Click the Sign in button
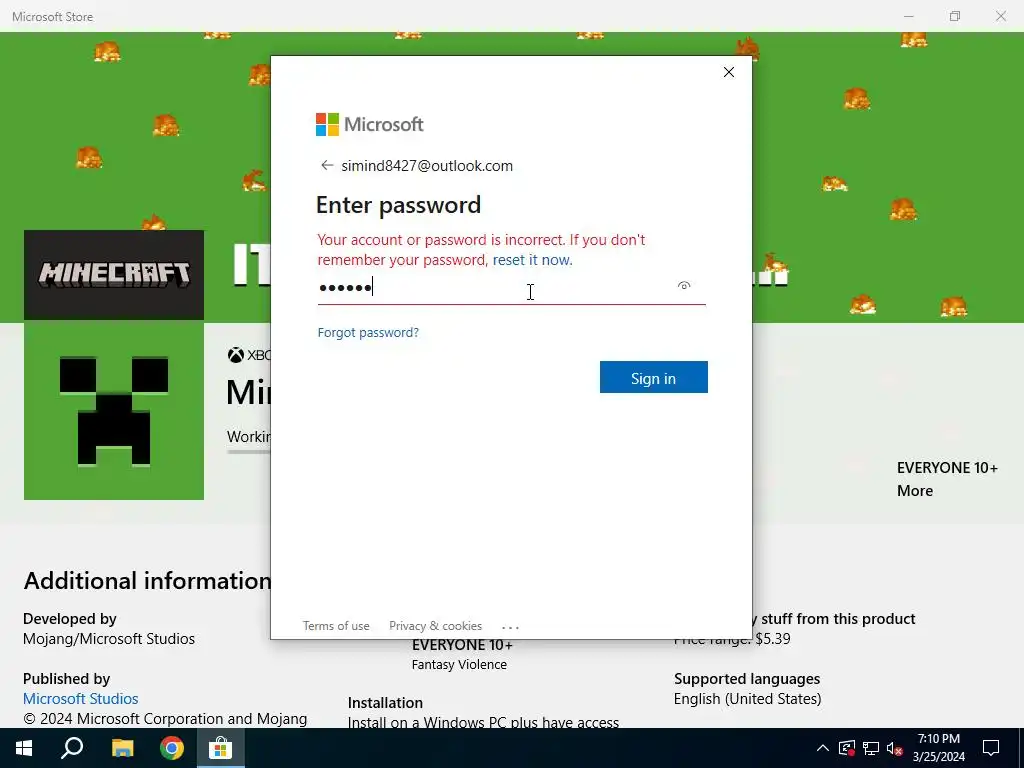Viewport: 1024px width, 768px height. pos(654,377)
